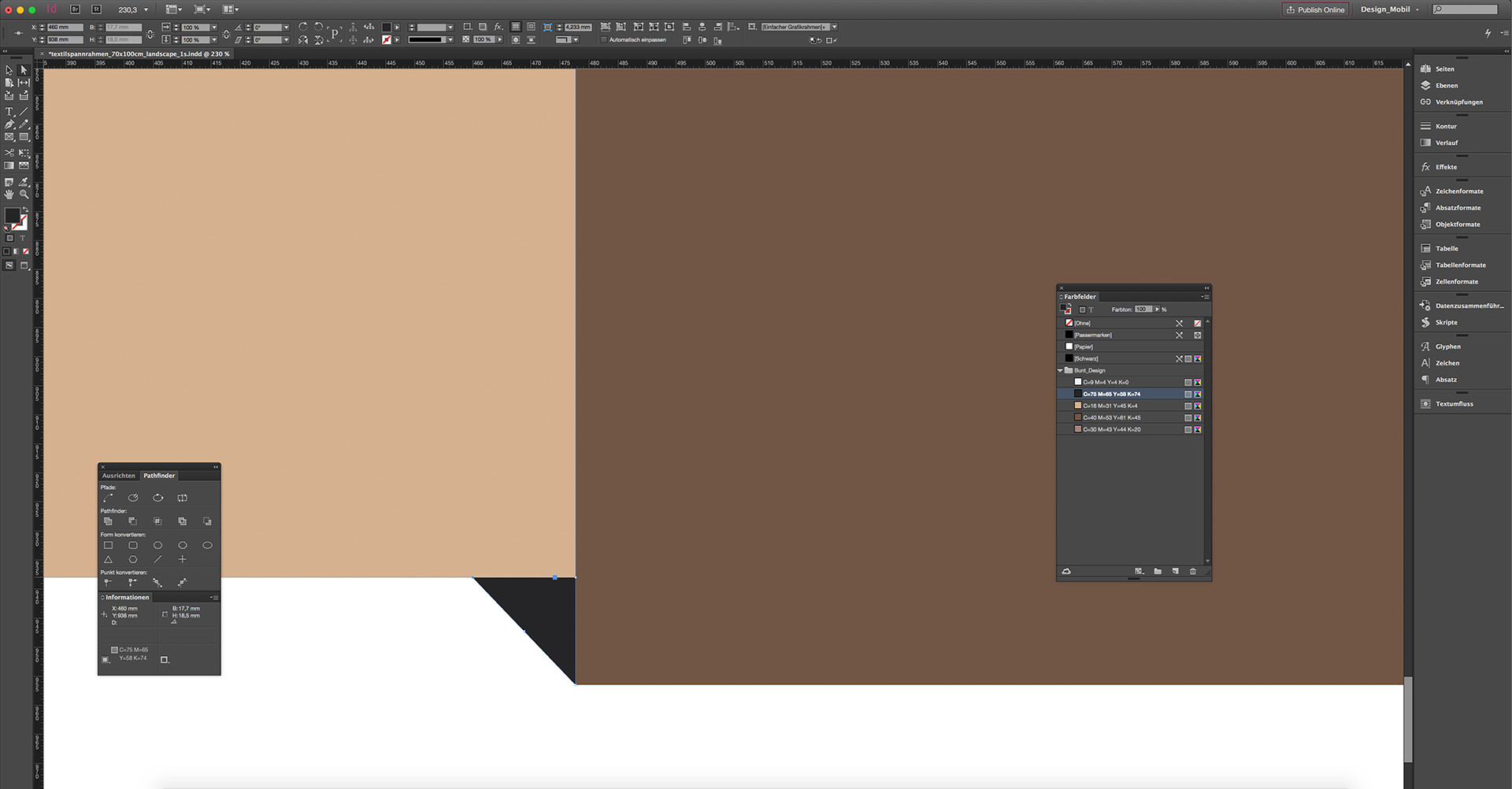Image resolution: width=1512 pixels, height=789 pixels.
Task: Create a new swatch in the Farbfelder panel
Action: (x=1176, y=572)
